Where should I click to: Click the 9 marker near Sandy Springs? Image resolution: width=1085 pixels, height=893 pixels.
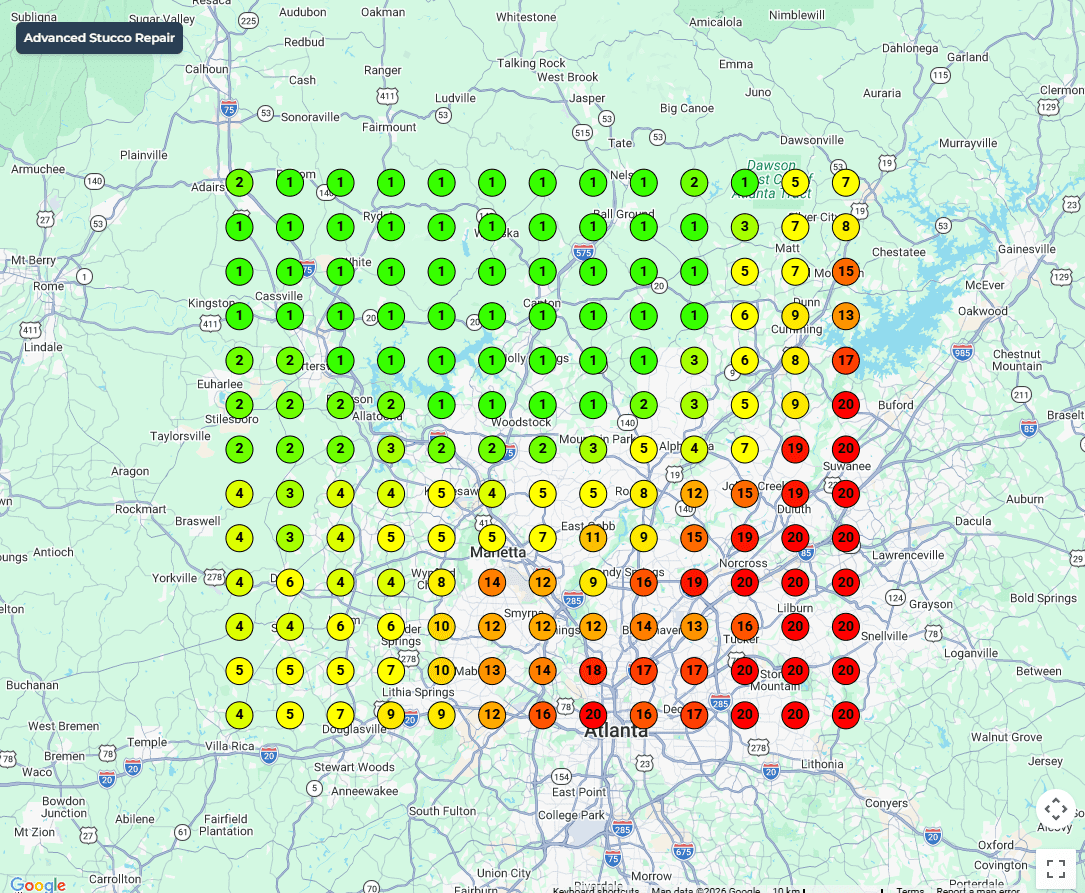[x=593, y=582]
